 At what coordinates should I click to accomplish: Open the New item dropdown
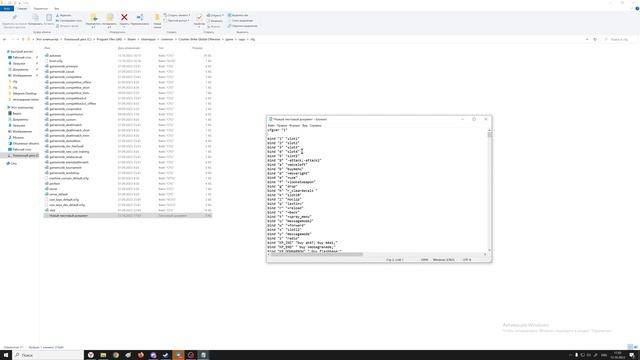177,15
